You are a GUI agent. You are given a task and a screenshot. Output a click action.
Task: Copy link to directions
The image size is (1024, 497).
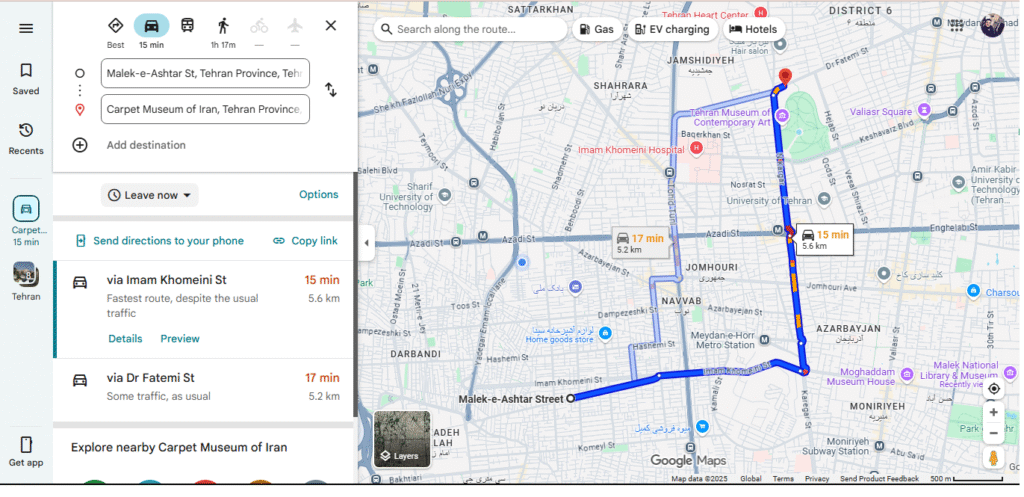pos(305,241)
